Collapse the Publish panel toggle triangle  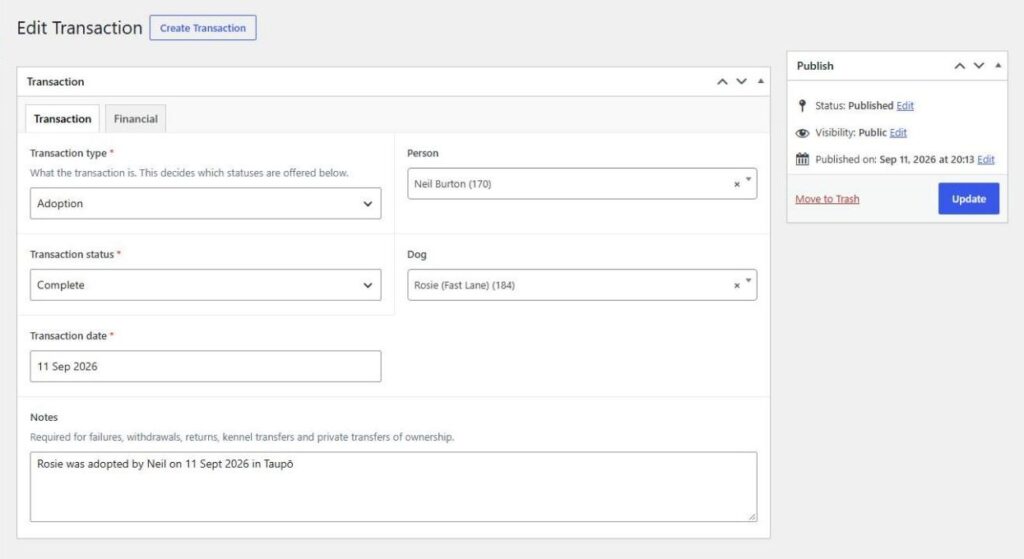[x=998, y=65]
